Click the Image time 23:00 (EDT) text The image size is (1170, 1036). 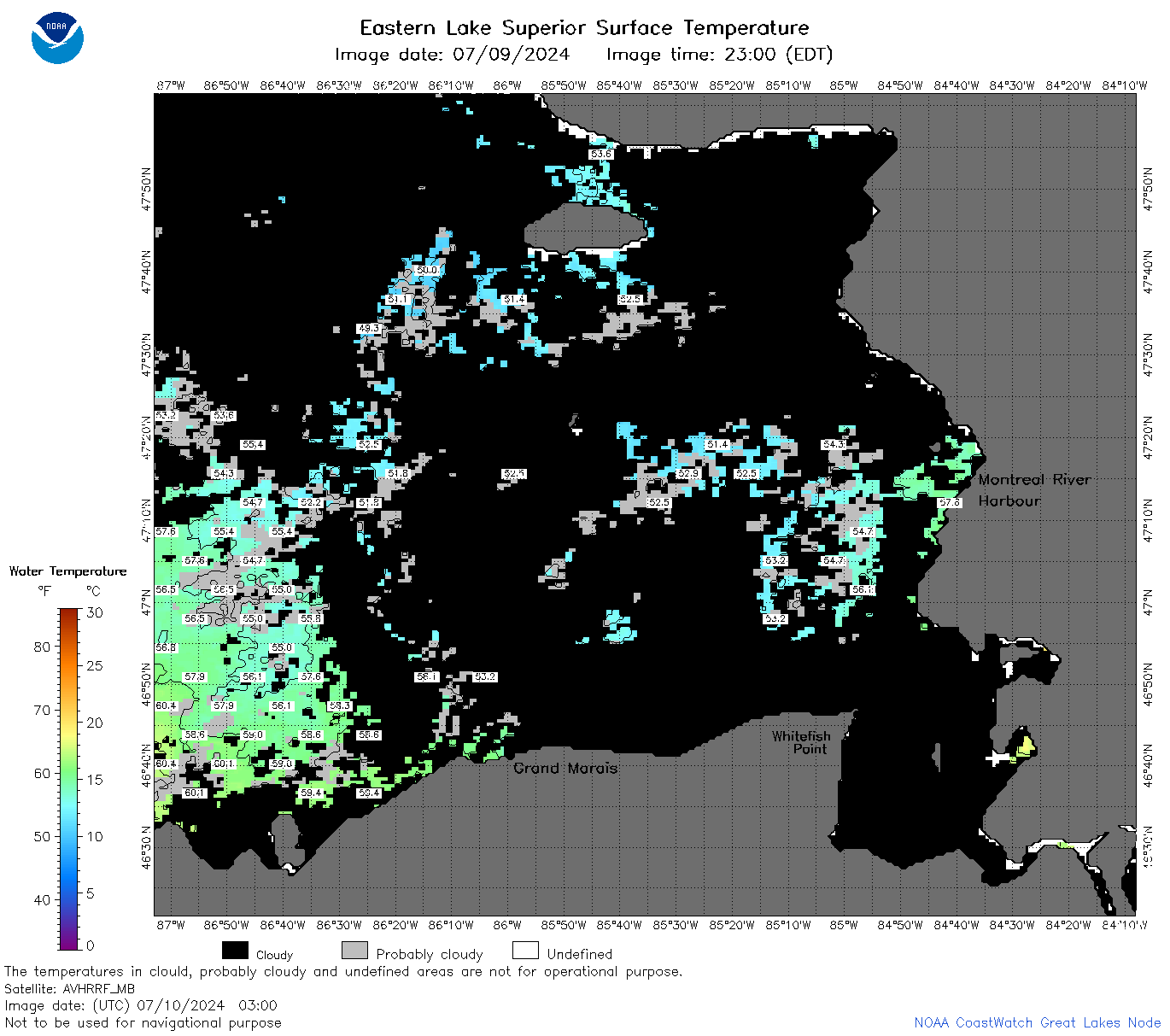coord(719,55)
